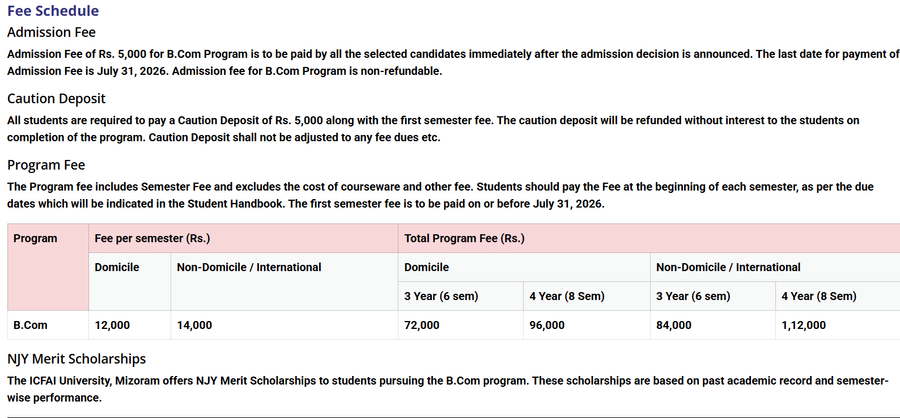This screenshot has height=418, width=900.
Task: Click the 96,000 total fee cell
Action: point(547,325)
